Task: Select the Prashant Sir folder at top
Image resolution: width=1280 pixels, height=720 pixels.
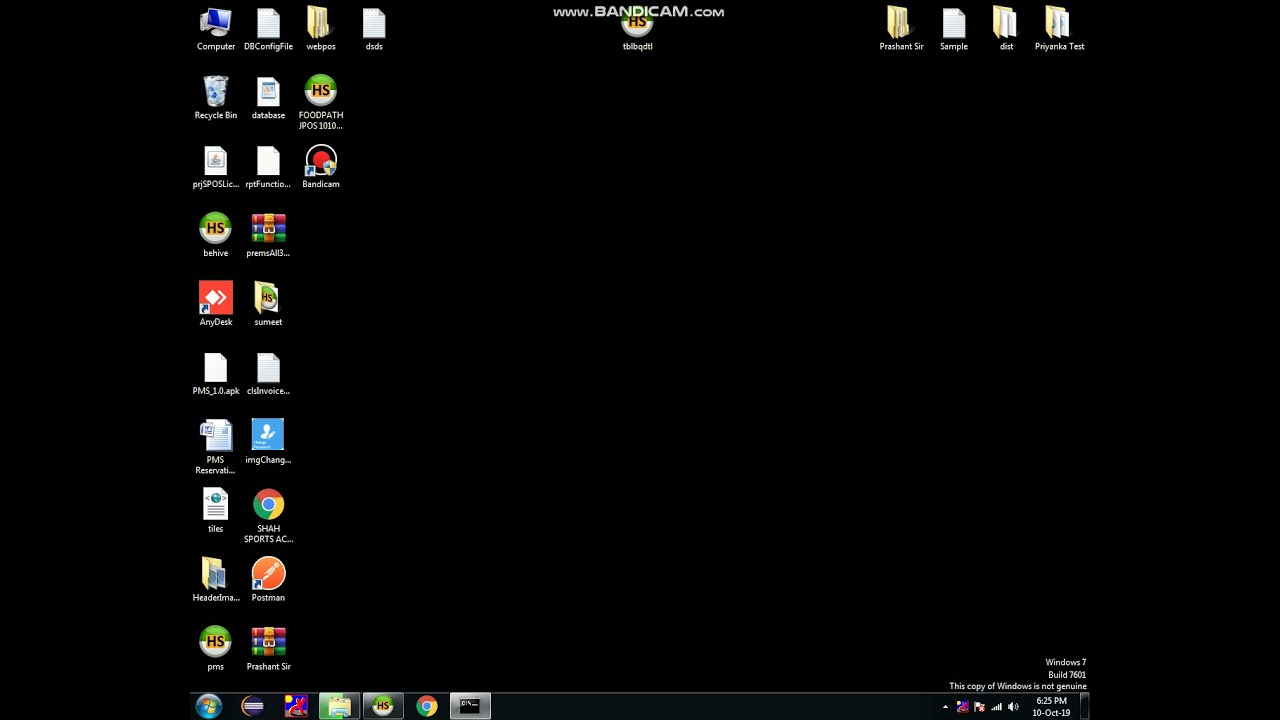Action: (901, 29)
